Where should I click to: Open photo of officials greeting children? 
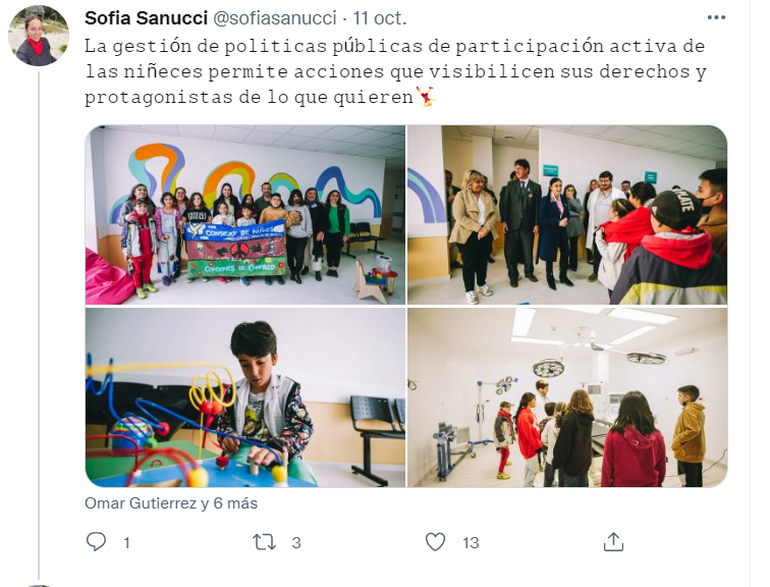click(x=567, y=215)
